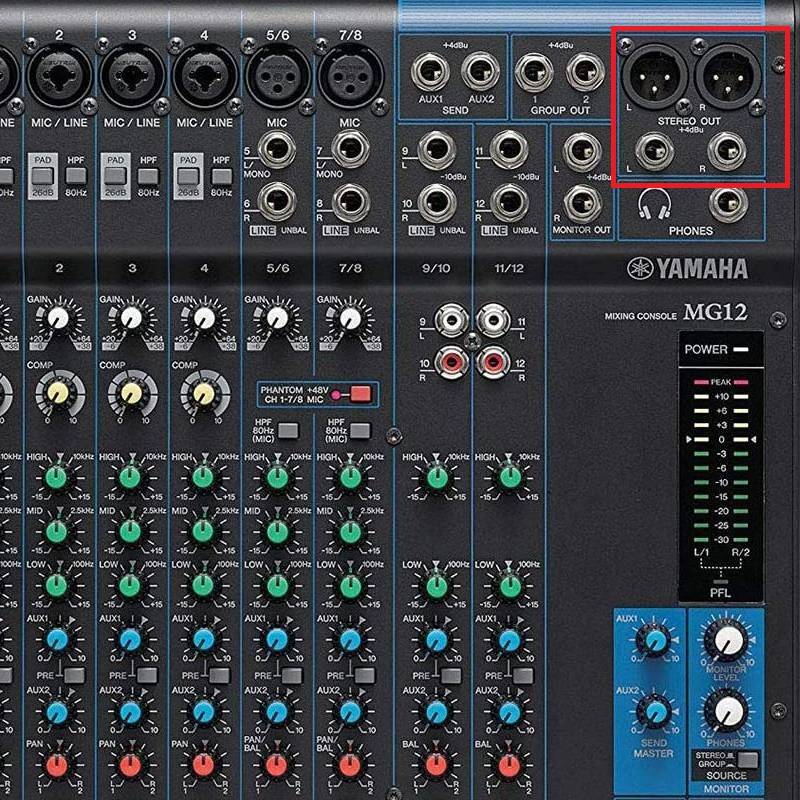
Task: Click AUX1 knob on channel 3
Action: [x=131, y=640]
